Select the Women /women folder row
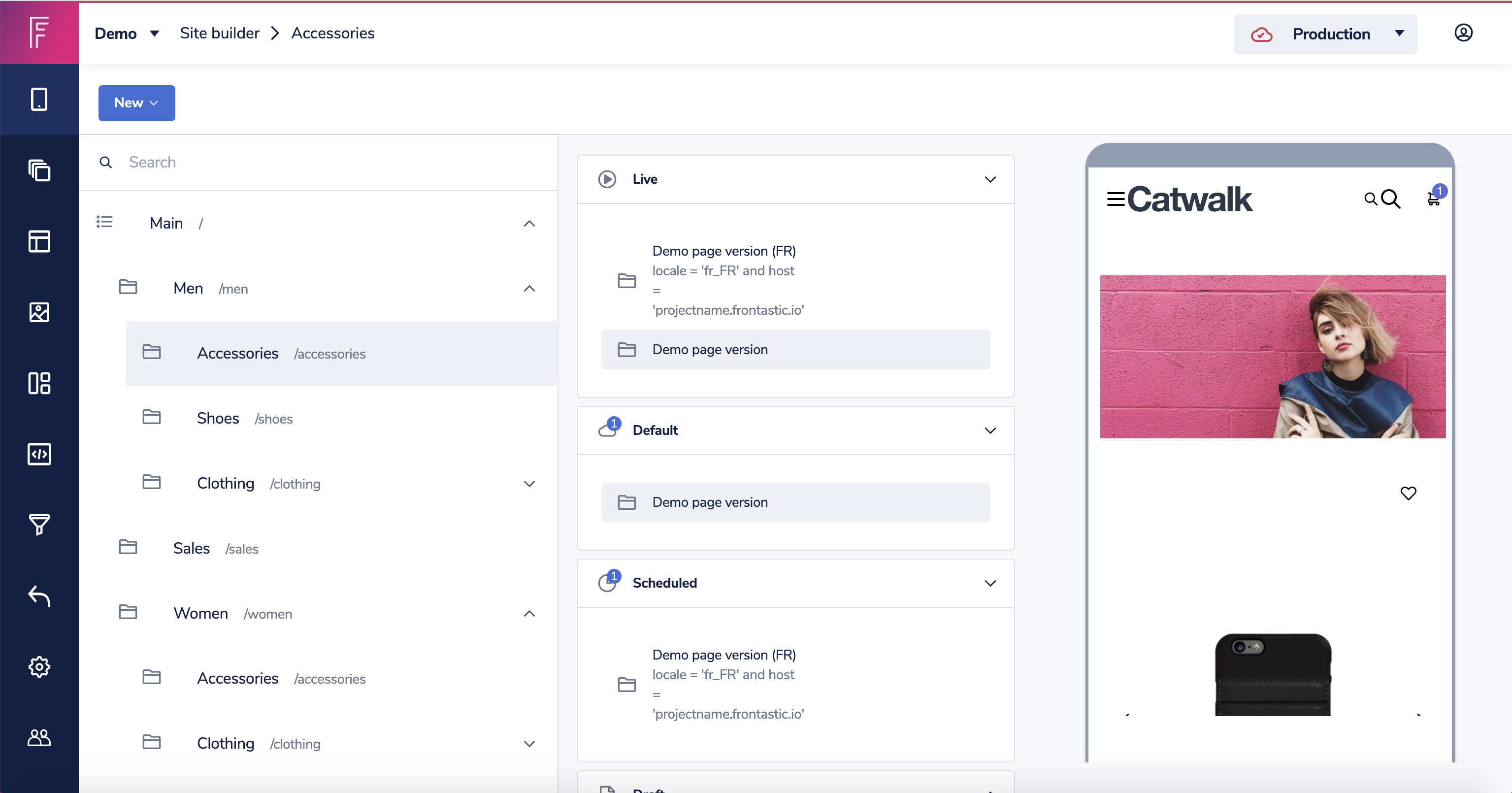1512x793 pixels. (x=330, y=613)
